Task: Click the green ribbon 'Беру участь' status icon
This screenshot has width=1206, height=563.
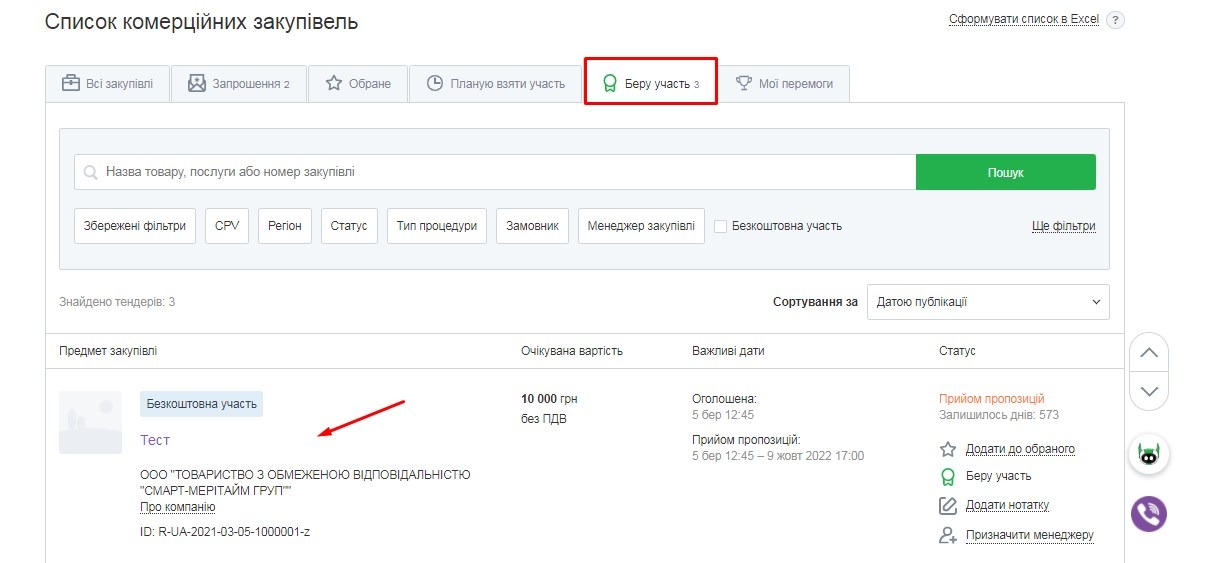Action: point(948,477)
